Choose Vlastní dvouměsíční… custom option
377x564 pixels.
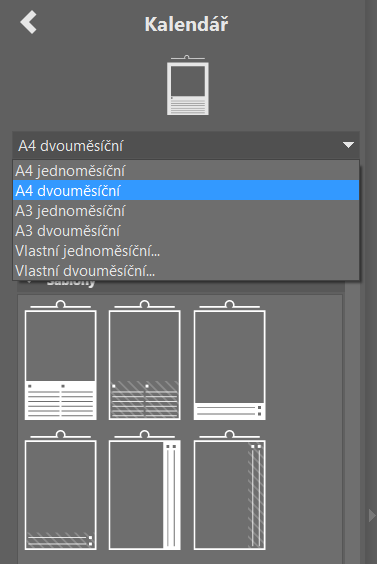(186, 270)
